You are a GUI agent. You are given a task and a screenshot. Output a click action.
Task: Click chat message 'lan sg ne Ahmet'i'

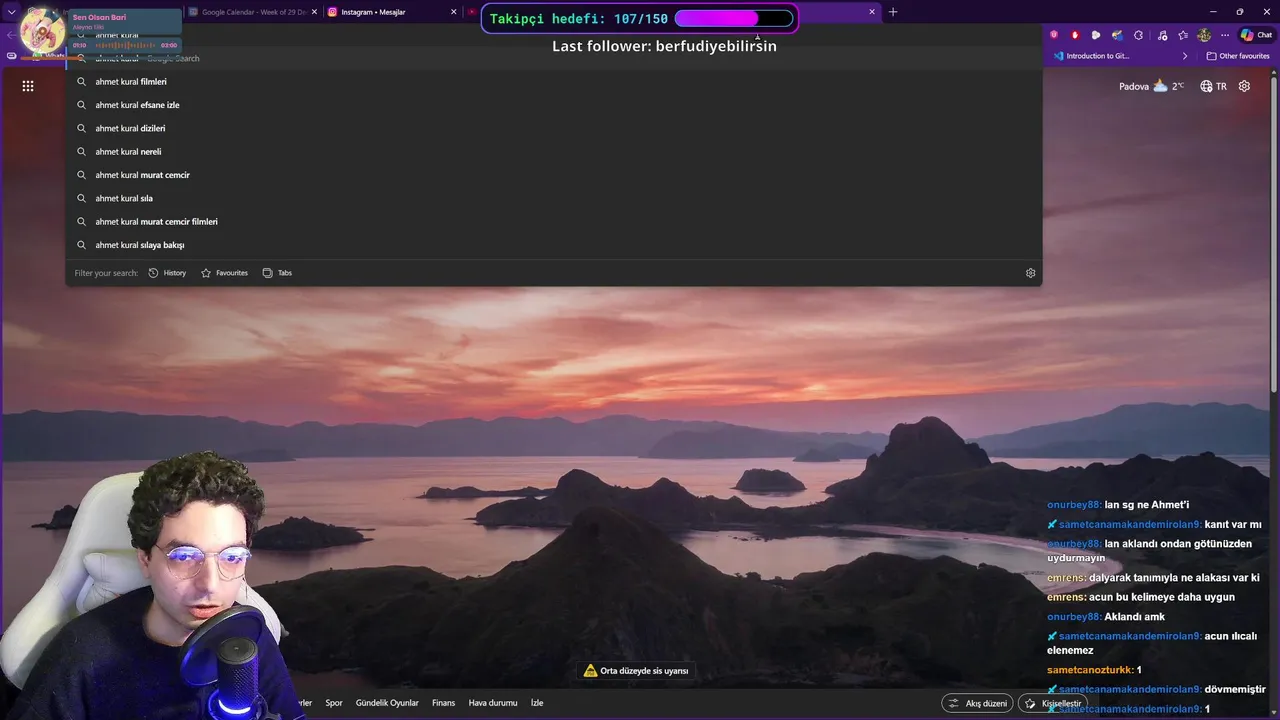coord(1146,505)
